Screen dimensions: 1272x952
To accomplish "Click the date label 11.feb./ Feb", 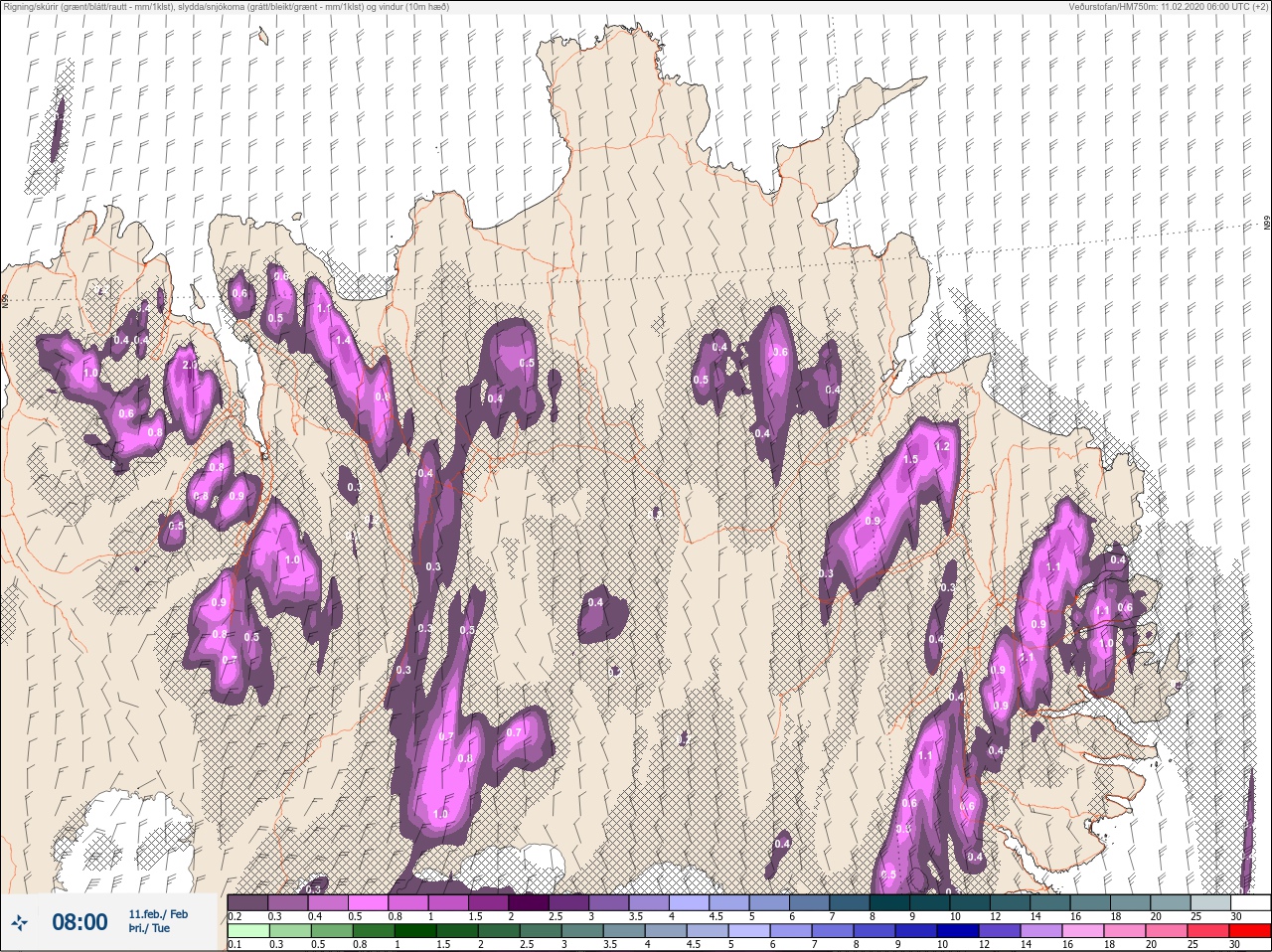I will [x=158, y=914].
